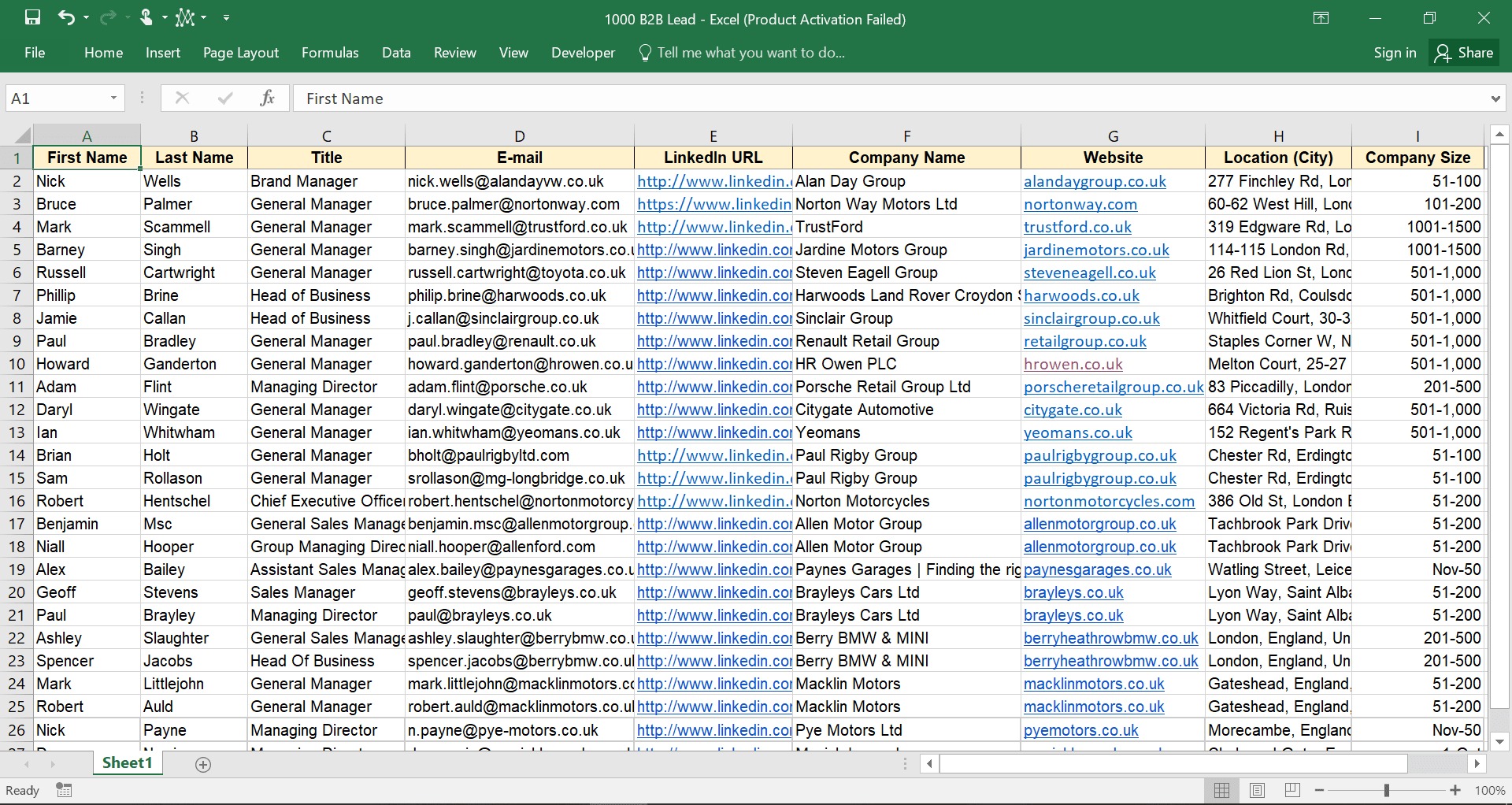The image size is (1512, 805).
Task: Click the Sign in link
Action: point(1394,53)
